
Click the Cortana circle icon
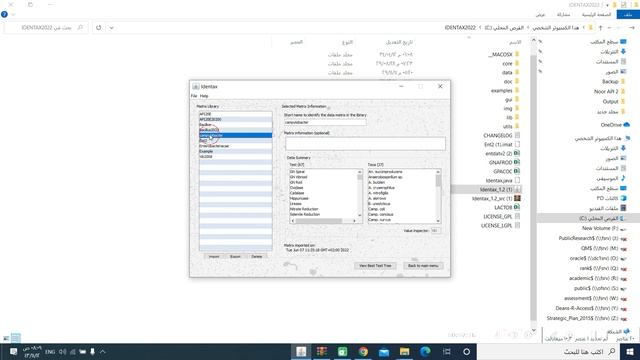[x=467, y=351]
